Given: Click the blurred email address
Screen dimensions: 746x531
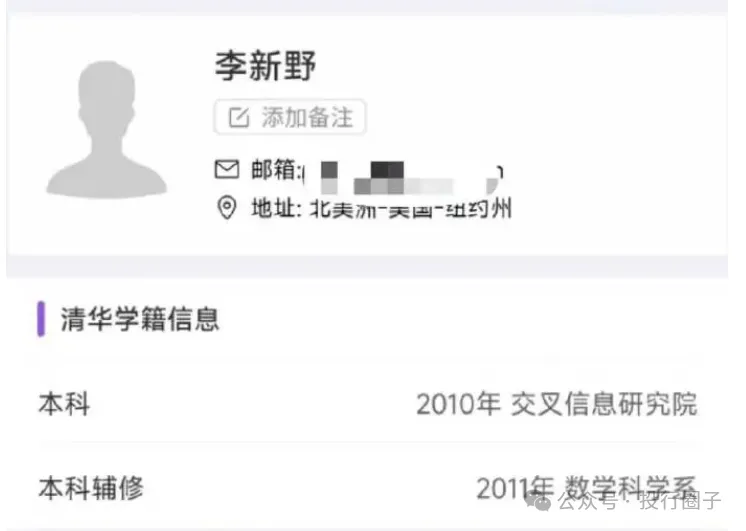Looking at the screenshot, I should click(x=403, y=178).
